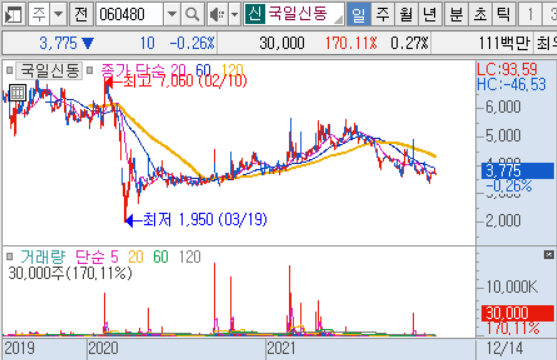Click the 국일신동 chart legend label
The image size is (557, 360).
click(x=49, y=71)
